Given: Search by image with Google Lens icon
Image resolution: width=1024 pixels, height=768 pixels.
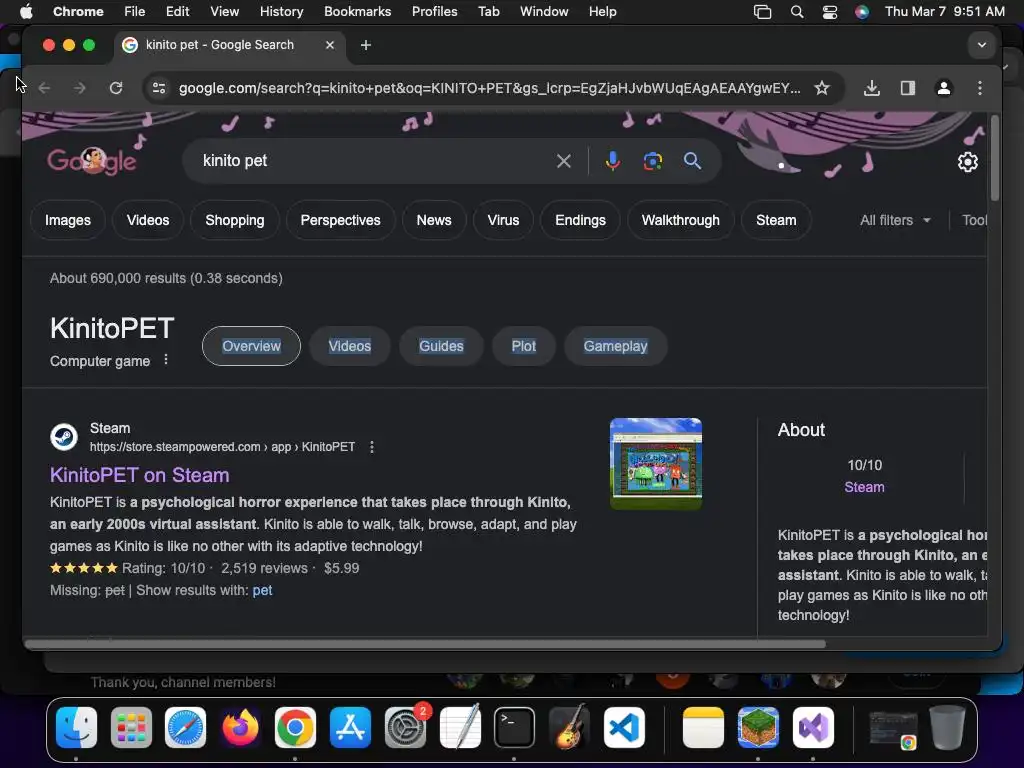Looking at the screenshot, I should tap(652, 161).
